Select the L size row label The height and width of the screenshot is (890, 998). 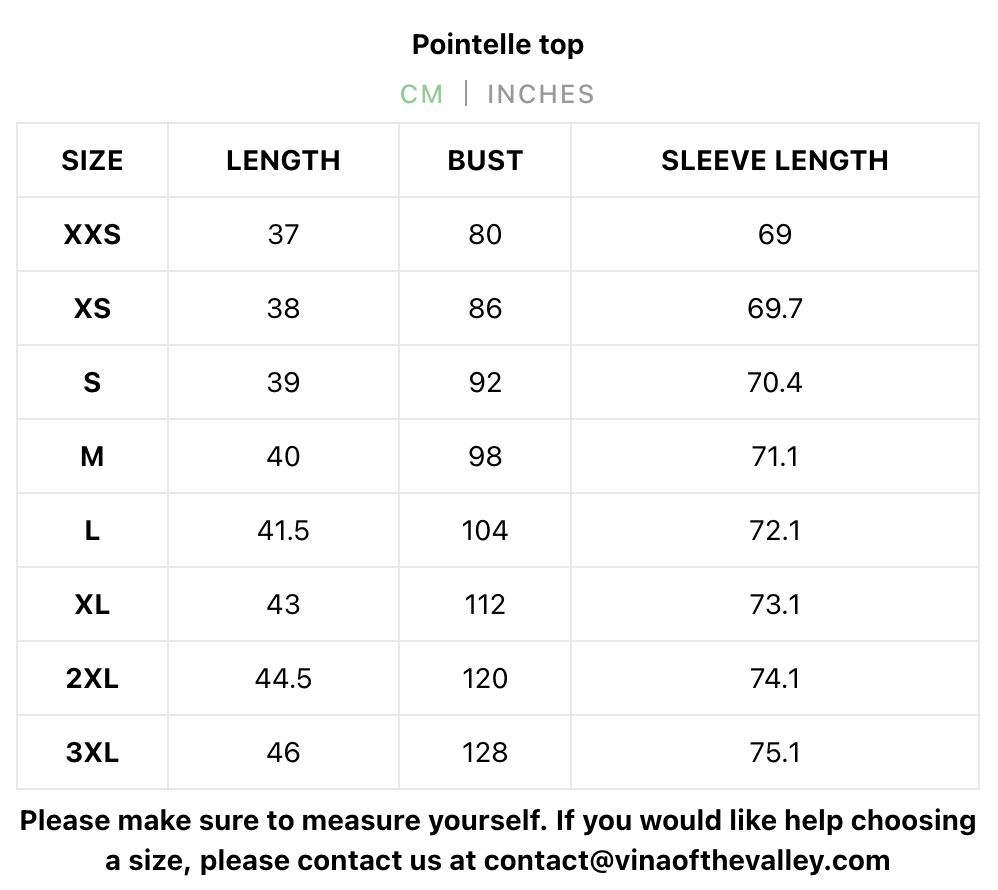[92, 530]
